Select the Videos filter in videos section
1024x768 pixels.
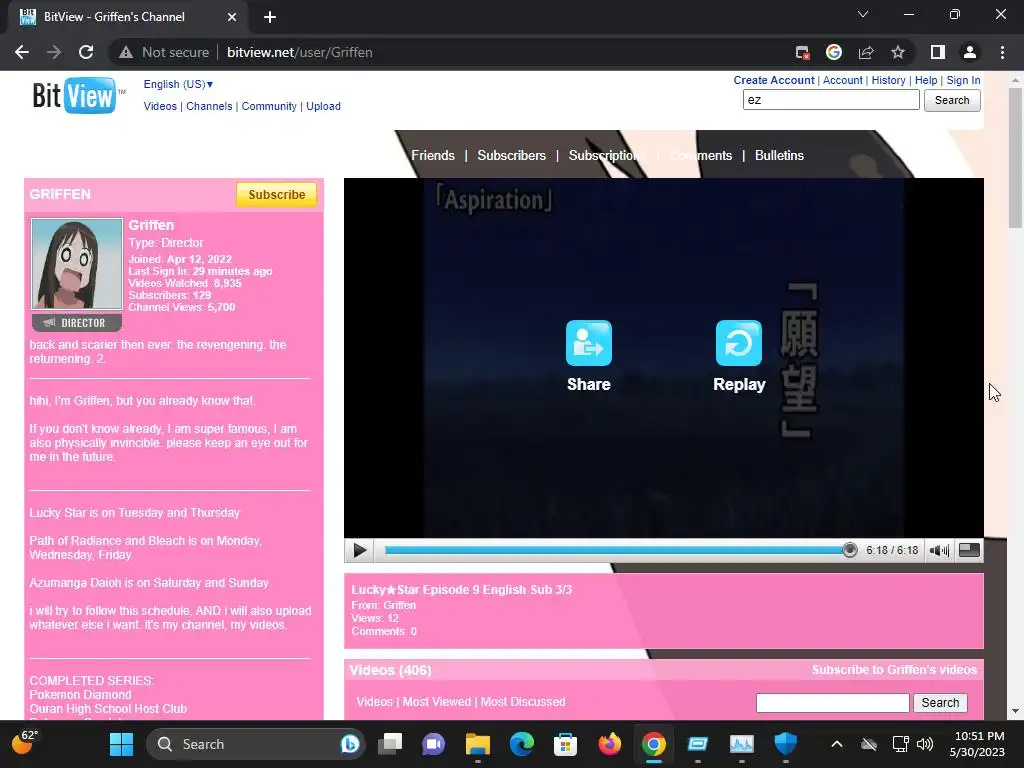(x=374, y=701)
